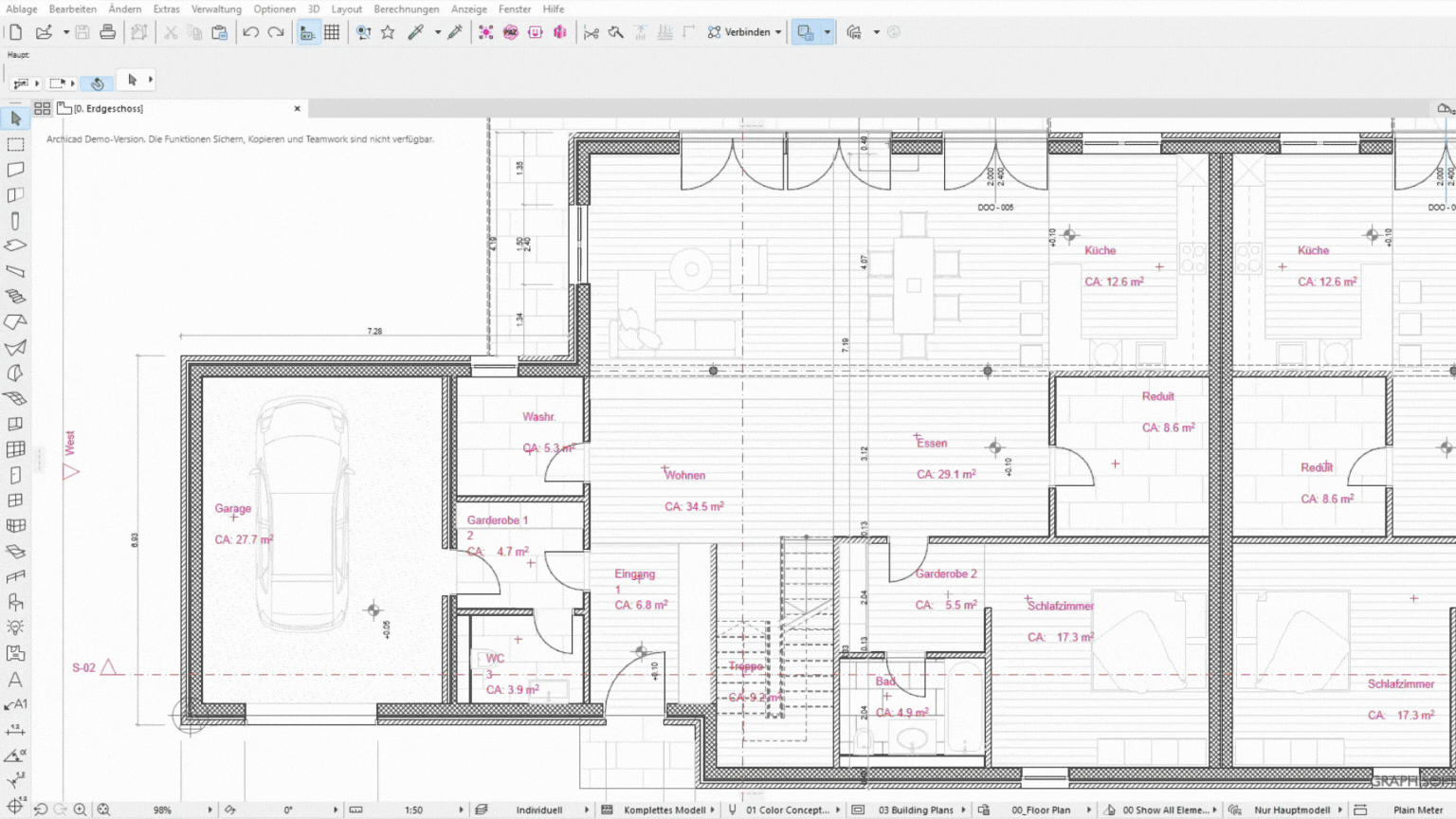Click the rotation angle 0° field
This screenshot has width=1456, height=819.
tap(288, 810)
